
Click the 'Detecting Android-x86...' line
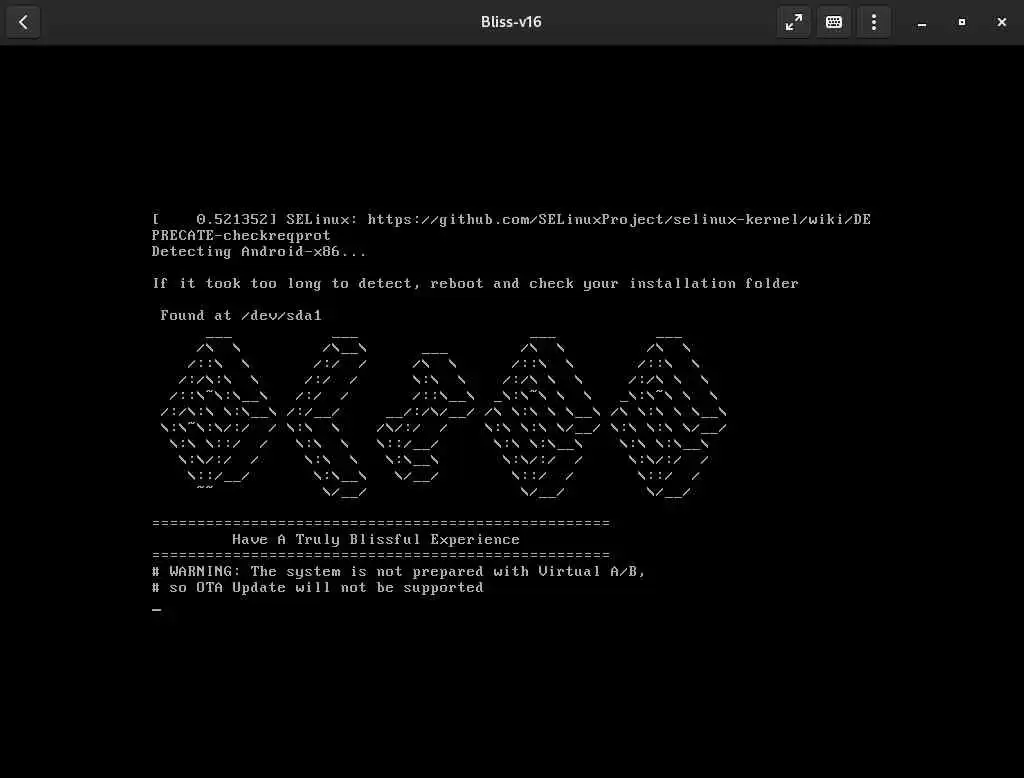click(x=259, y=251)
